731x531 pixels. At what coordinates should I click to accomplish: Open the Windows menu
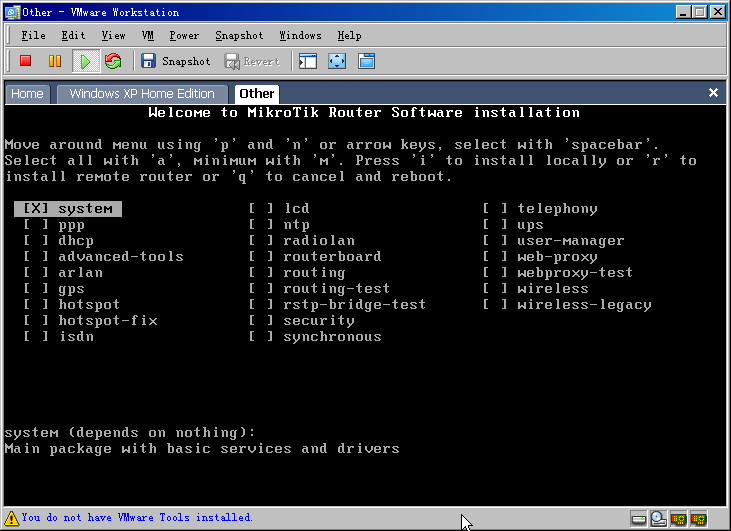[x=300, y=35]
